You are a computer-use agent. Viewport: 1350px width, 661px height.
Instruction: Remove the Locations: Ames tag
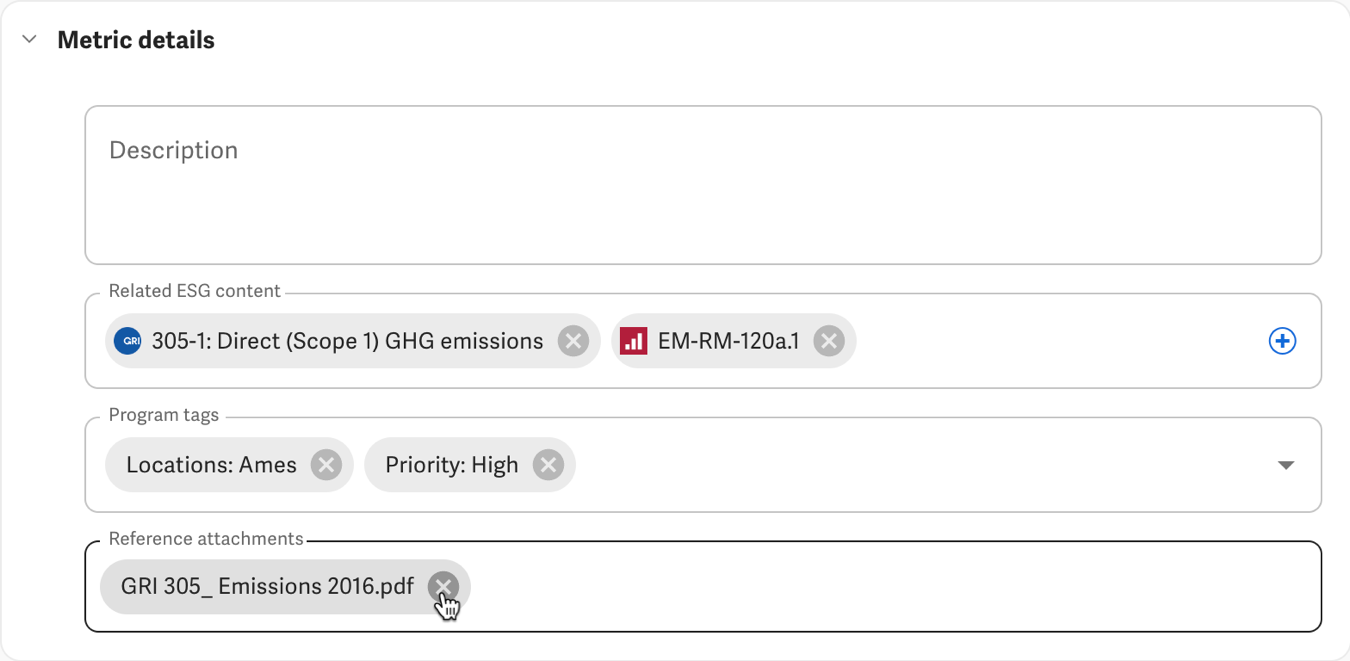coord(326,465)
